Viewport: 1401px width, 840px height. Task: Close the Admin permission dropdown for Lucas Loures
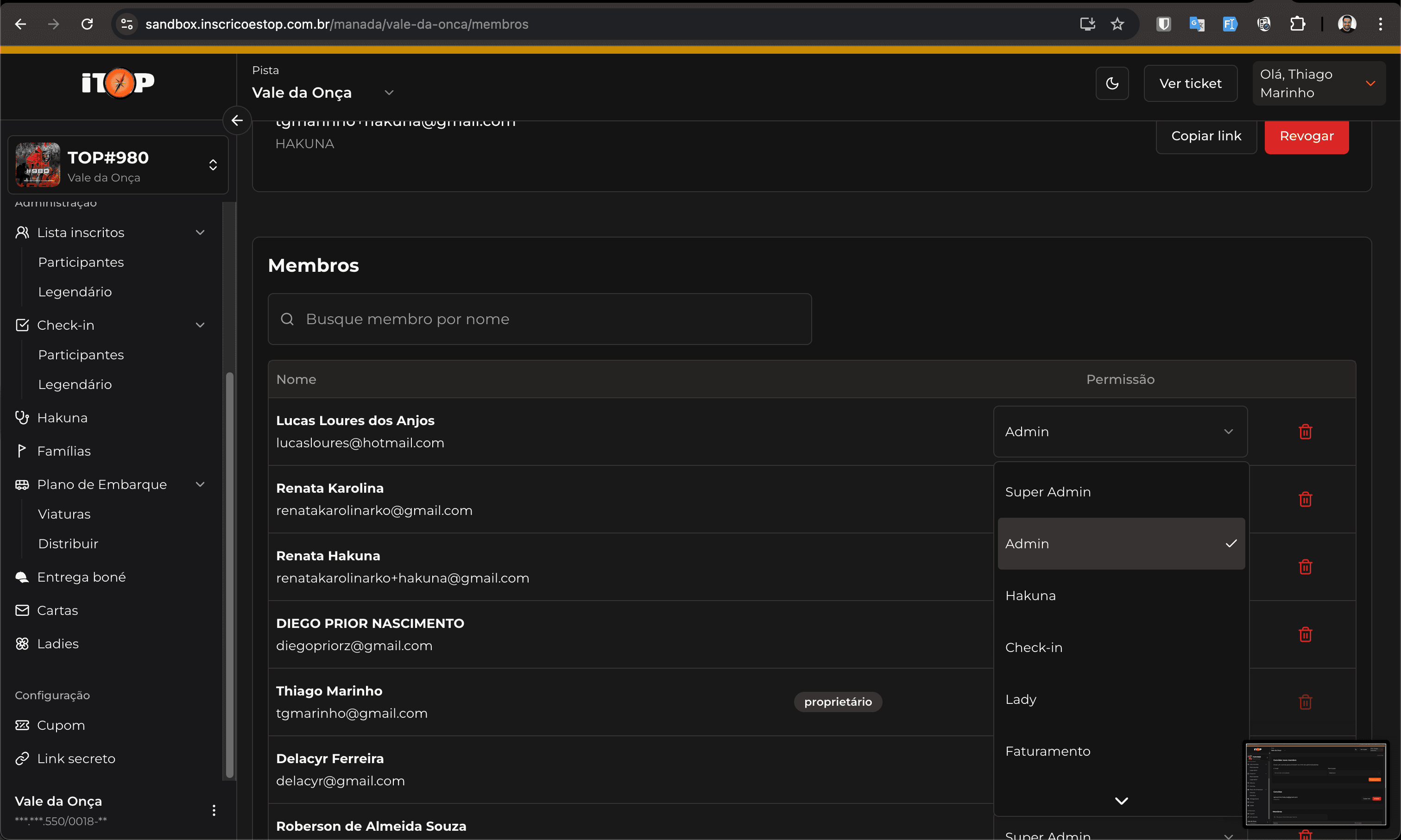point(1120,431)
